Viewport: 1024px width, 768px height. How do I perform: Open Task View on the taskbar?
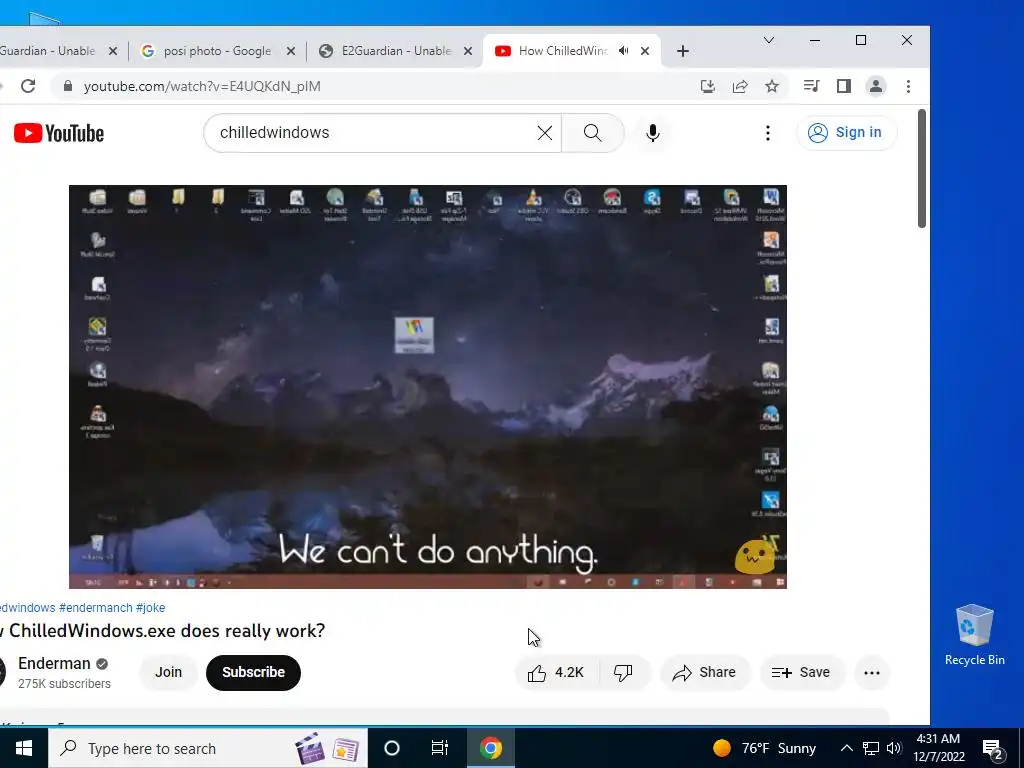point(440,748)
